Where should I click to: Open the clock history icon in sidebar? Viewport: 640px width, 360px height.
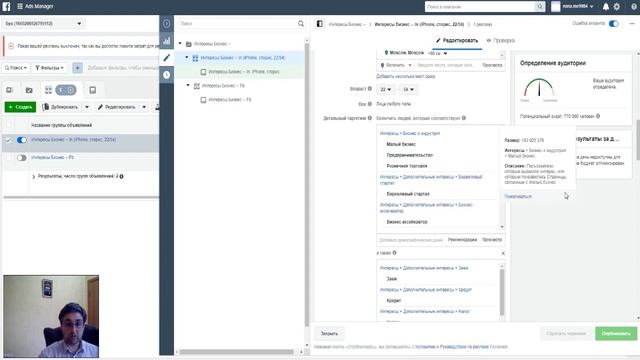pos(167,75)
